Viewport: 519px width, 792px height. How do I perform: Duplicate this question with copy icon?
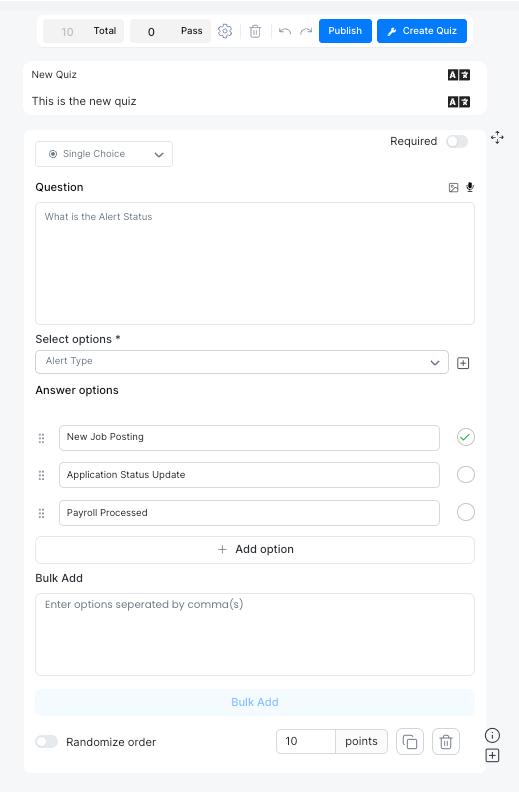[410, 741]
